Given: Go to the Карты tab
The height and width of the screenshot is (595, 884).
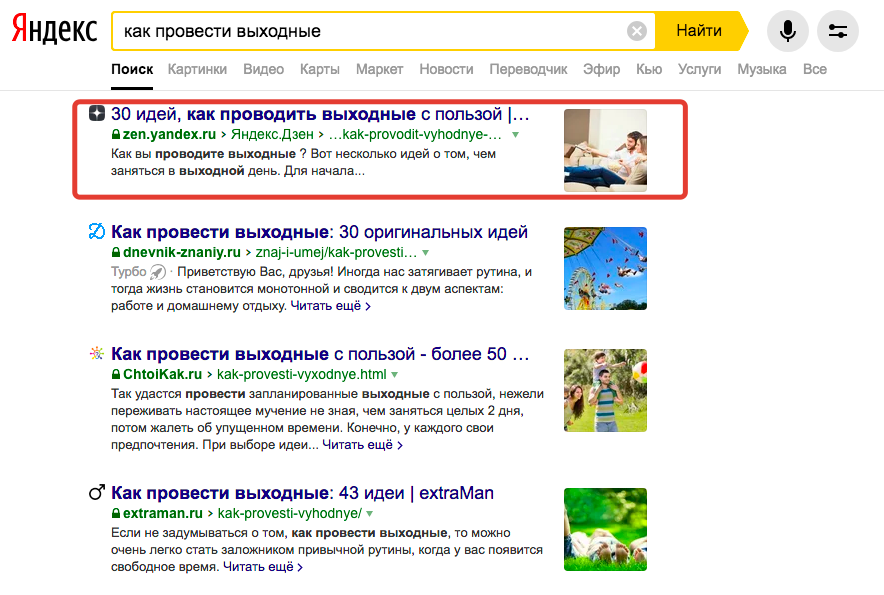Looking at the screenshot, I should [320, 69].
